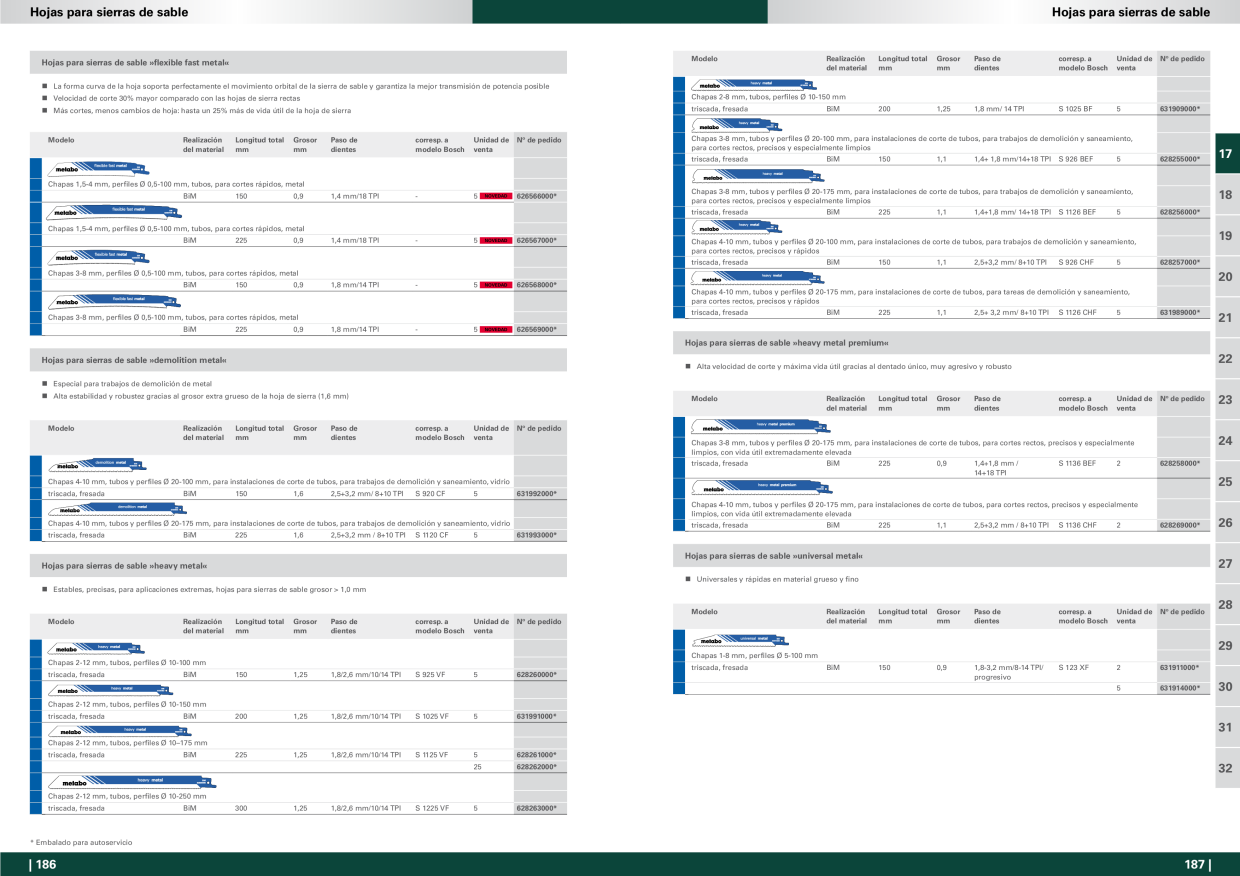
Task: Click the heavy metal blade image above S 1225 VF
Action: 131,782
